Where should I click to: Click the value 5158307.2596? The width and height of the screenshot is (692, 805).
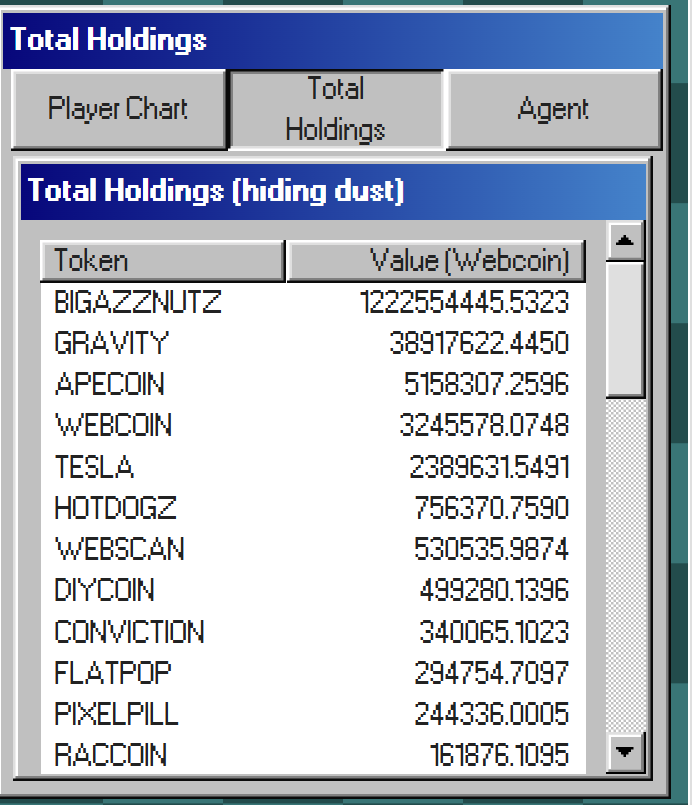486,384
